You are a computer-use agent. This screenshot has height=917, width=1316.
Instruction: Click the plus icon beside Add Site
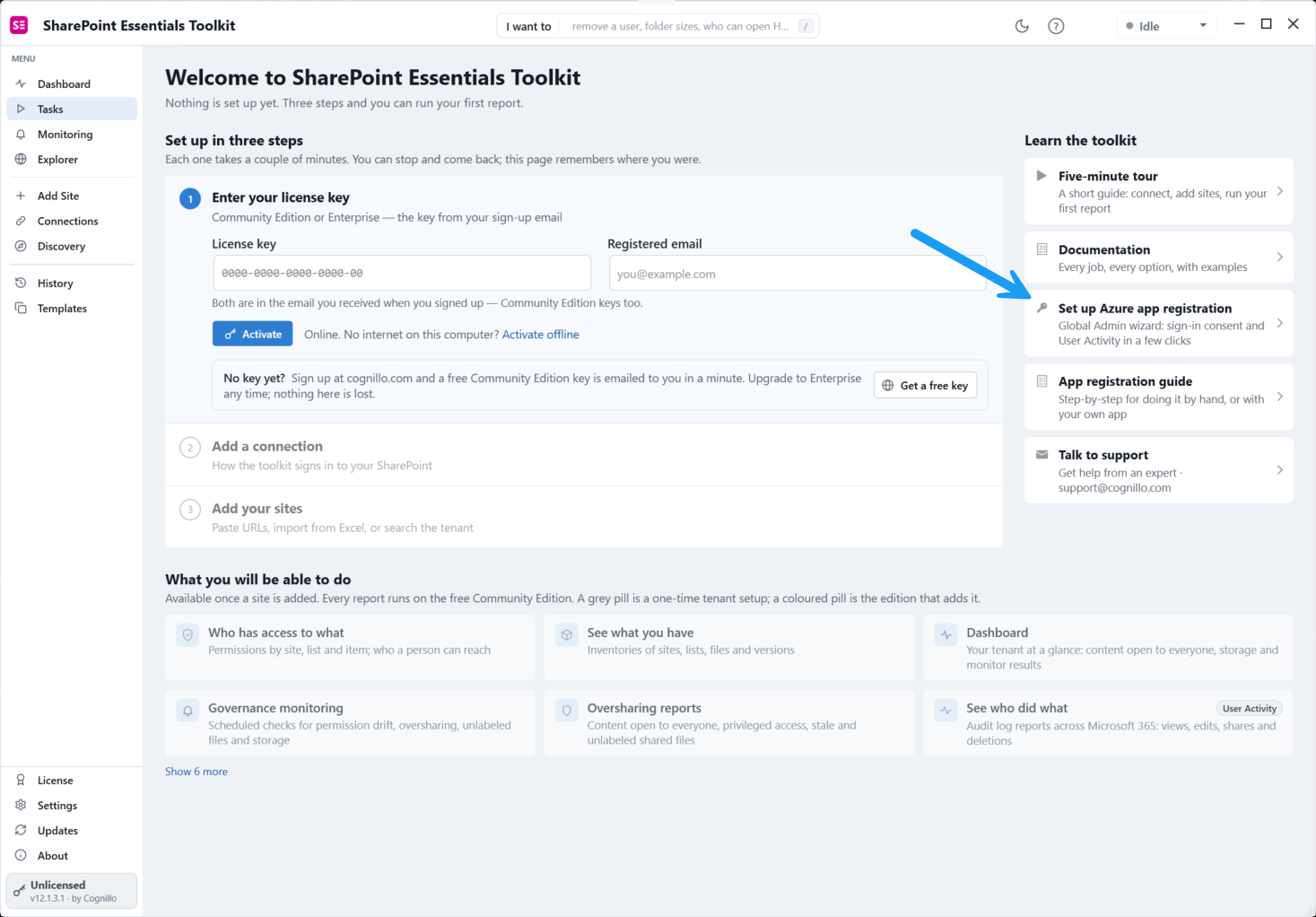[x=21, y=196]
